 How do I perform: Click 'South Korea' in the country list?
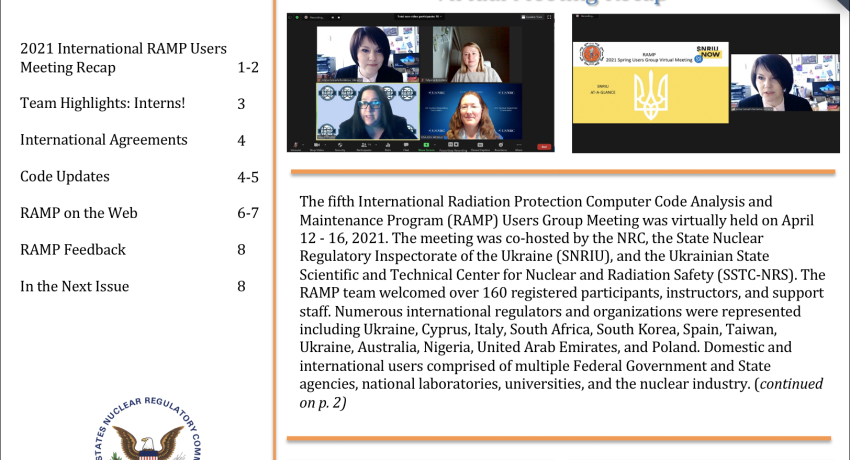(x=638, y=329)
